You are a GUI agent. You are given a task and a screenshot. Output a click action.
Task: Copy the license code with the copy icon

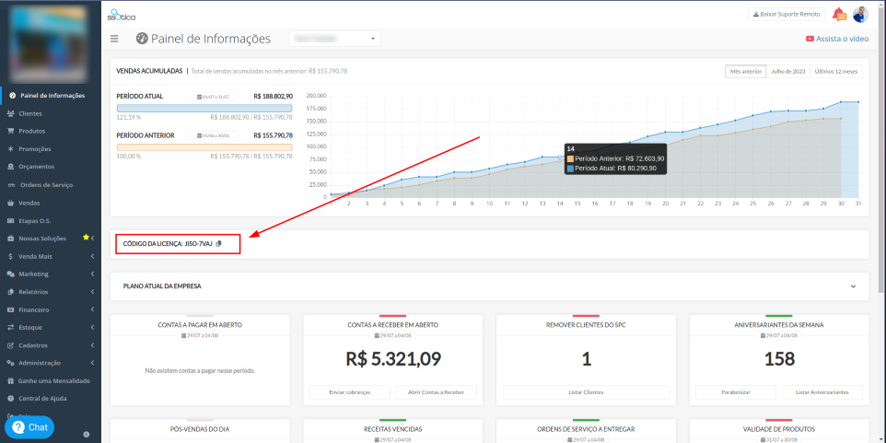click(x=219, y=244)
